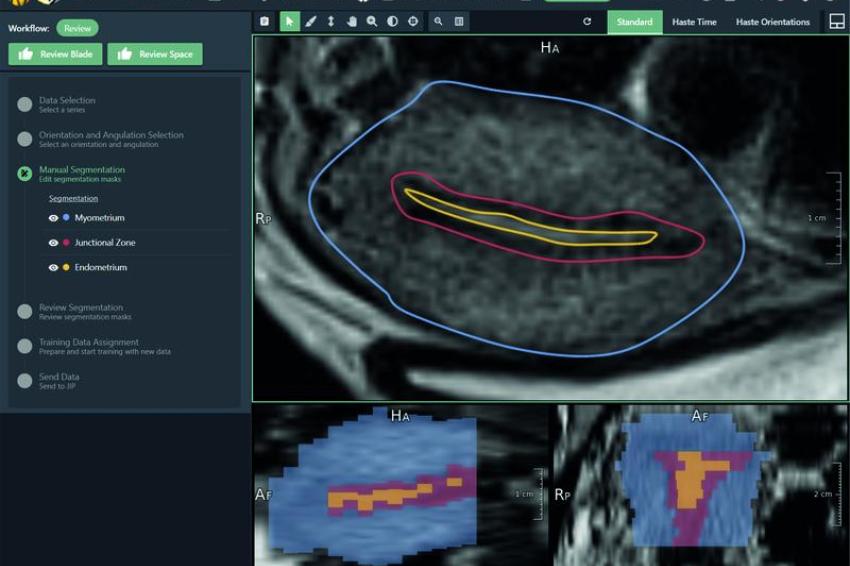Open the Send Data workflow step
The image size is (850, 566).
[x=48, y=381]
